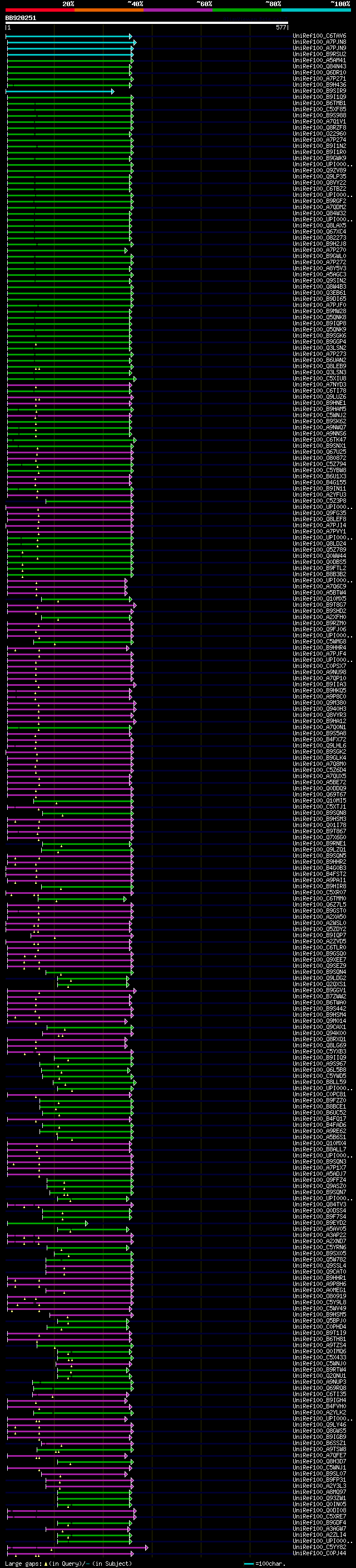Viewport: 356px width, 1568px height.
Task: Open the UniRef100_B9RGF2 entry
Action: [x=319, y=201]
